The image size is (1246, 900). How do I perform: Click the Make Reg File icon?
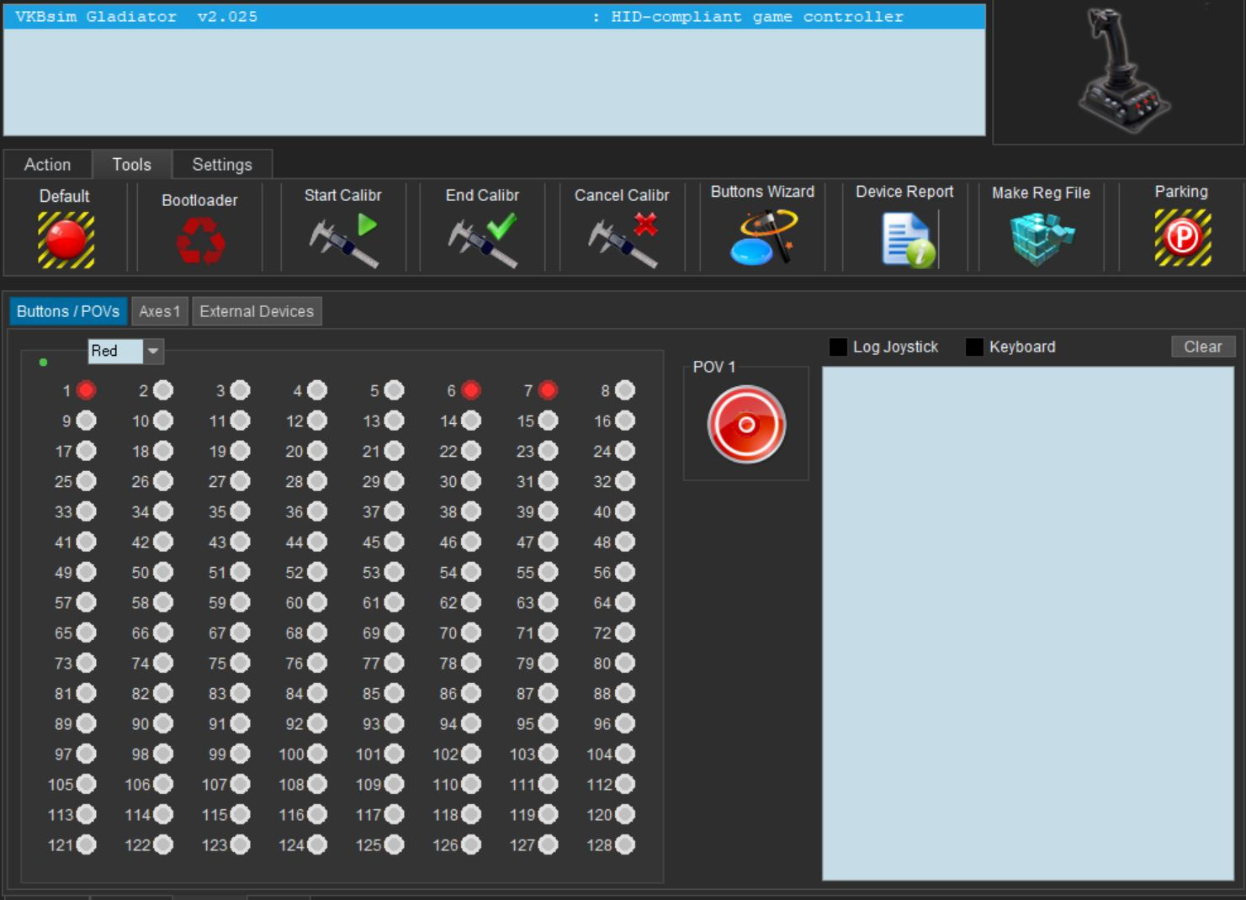[1041, 240]
